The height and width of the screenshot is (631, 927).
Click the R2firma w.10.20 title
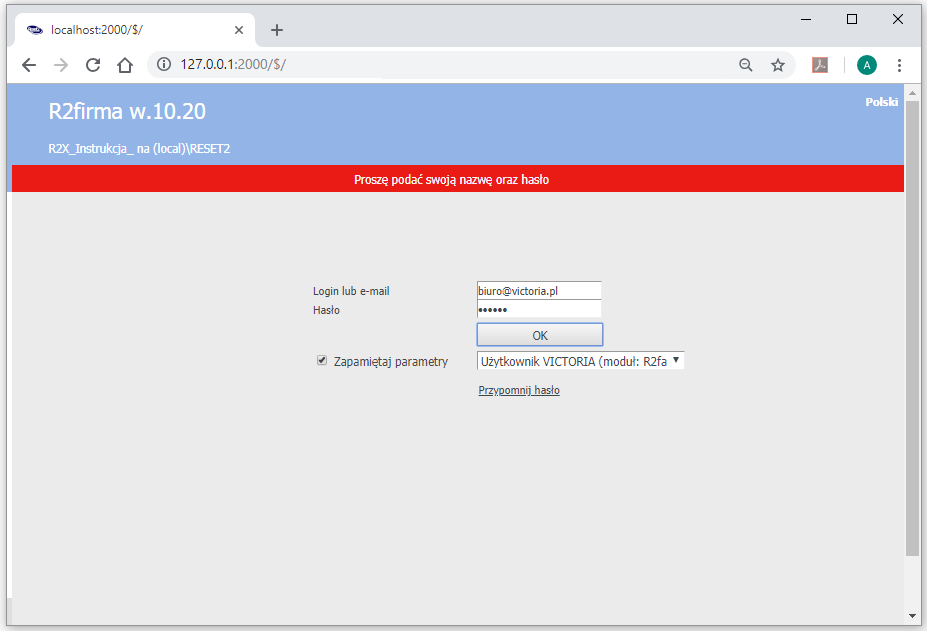127,111
